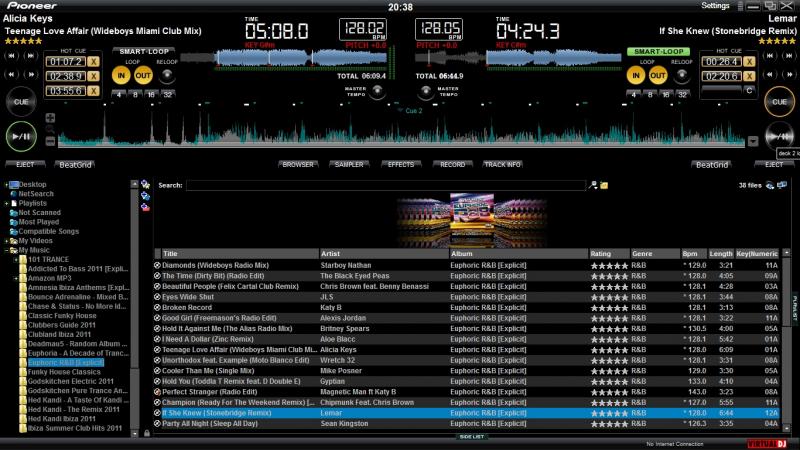
Task: Open the TRACK INFO tab
Action: 503,164
